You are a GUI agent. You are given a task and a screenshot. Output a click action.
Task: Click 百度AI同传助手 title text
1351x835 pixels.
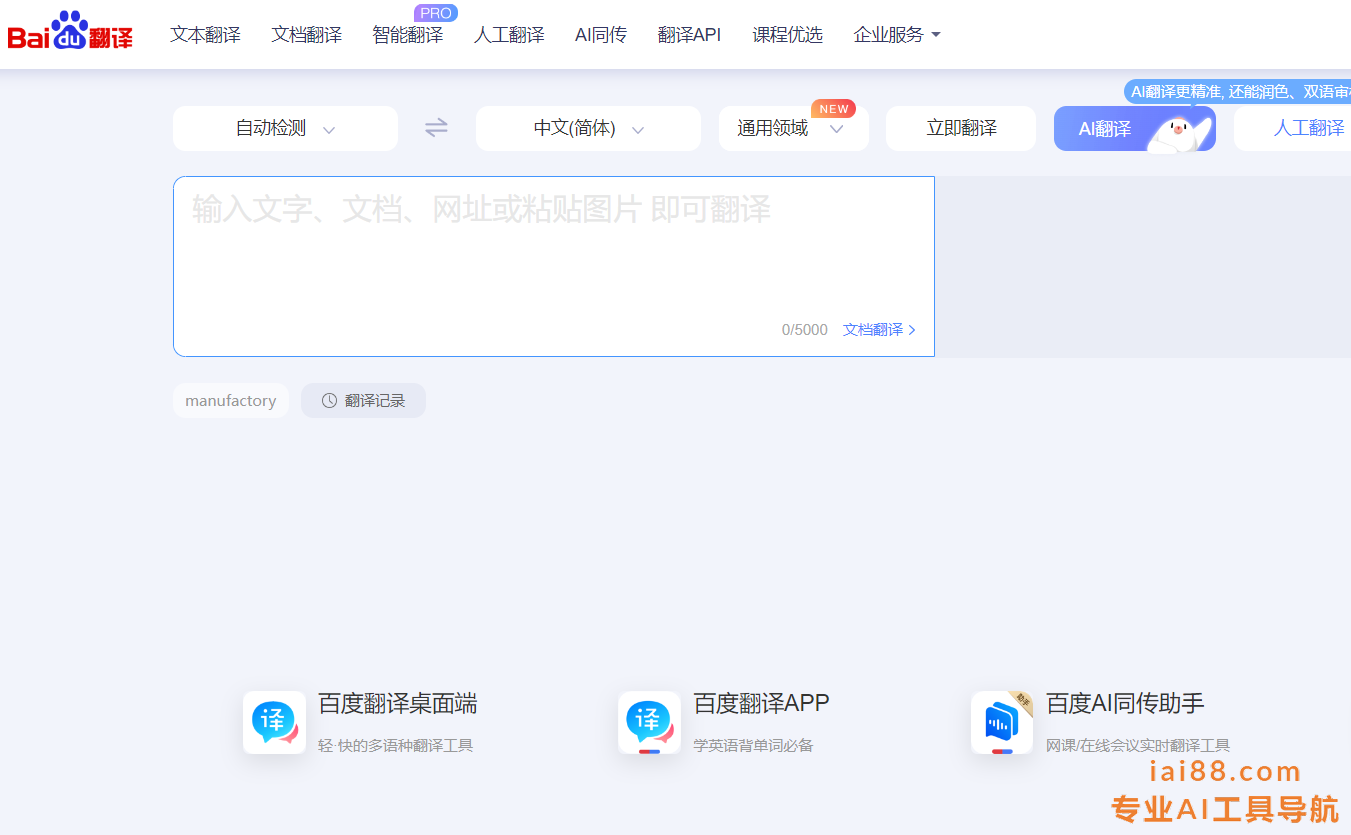pyautogui.click(x=1125, y=703)
